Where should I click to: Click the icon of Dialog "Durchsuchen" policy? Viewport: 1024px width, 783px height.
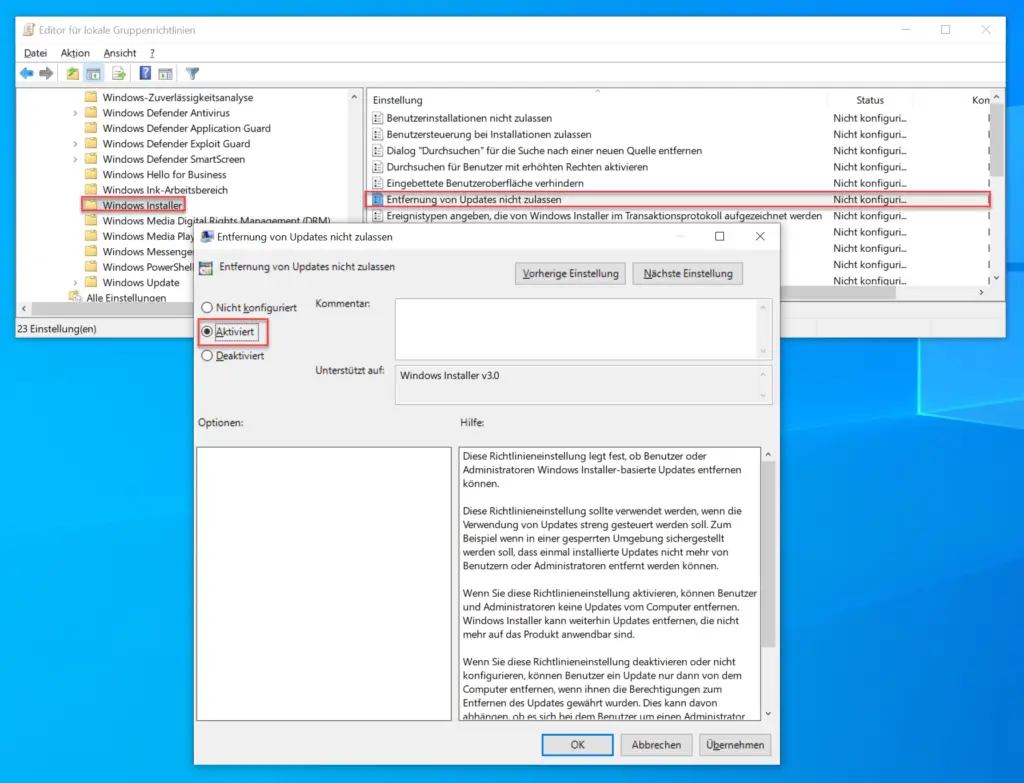click(377, 151)
